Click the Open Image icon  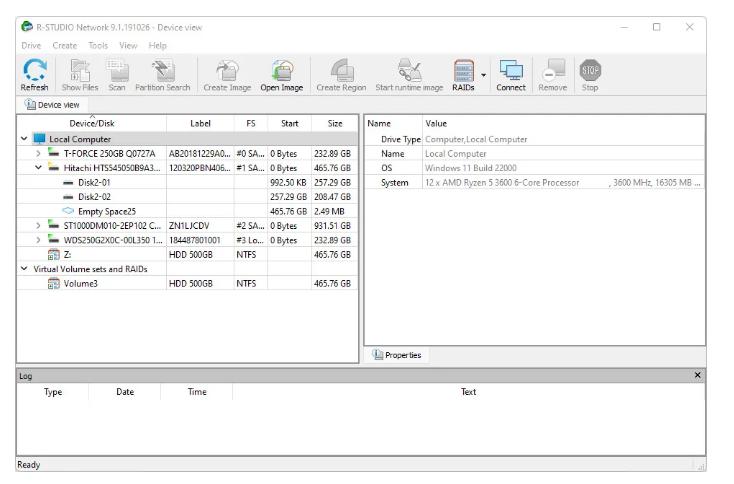(x=281, y=72)
